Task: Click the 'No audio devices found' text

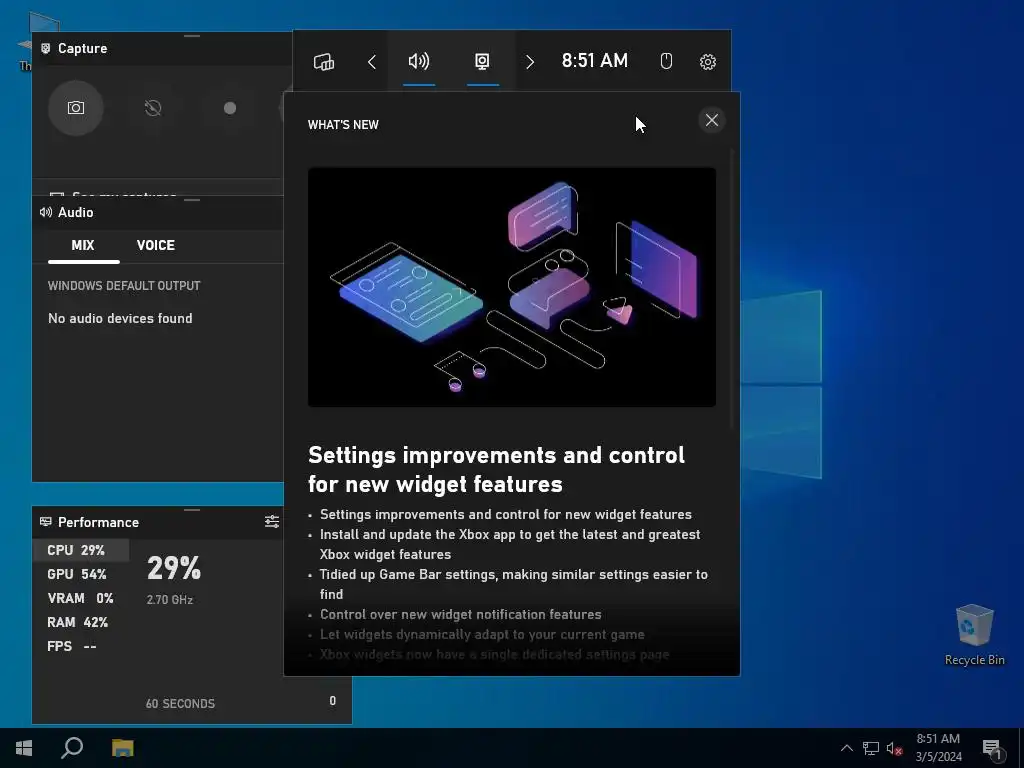Action: tap(120, 319)
